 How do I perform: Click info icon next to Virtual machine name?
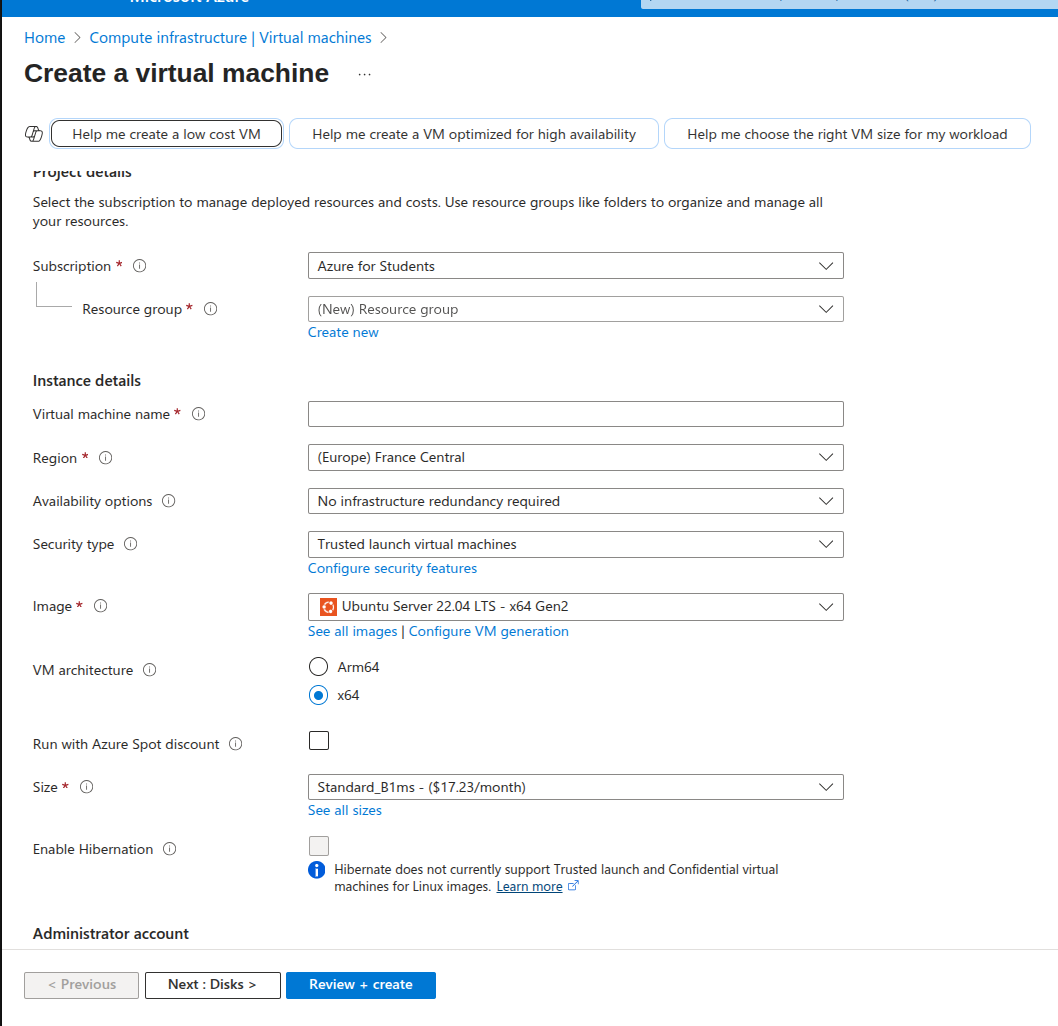point(199,414)
